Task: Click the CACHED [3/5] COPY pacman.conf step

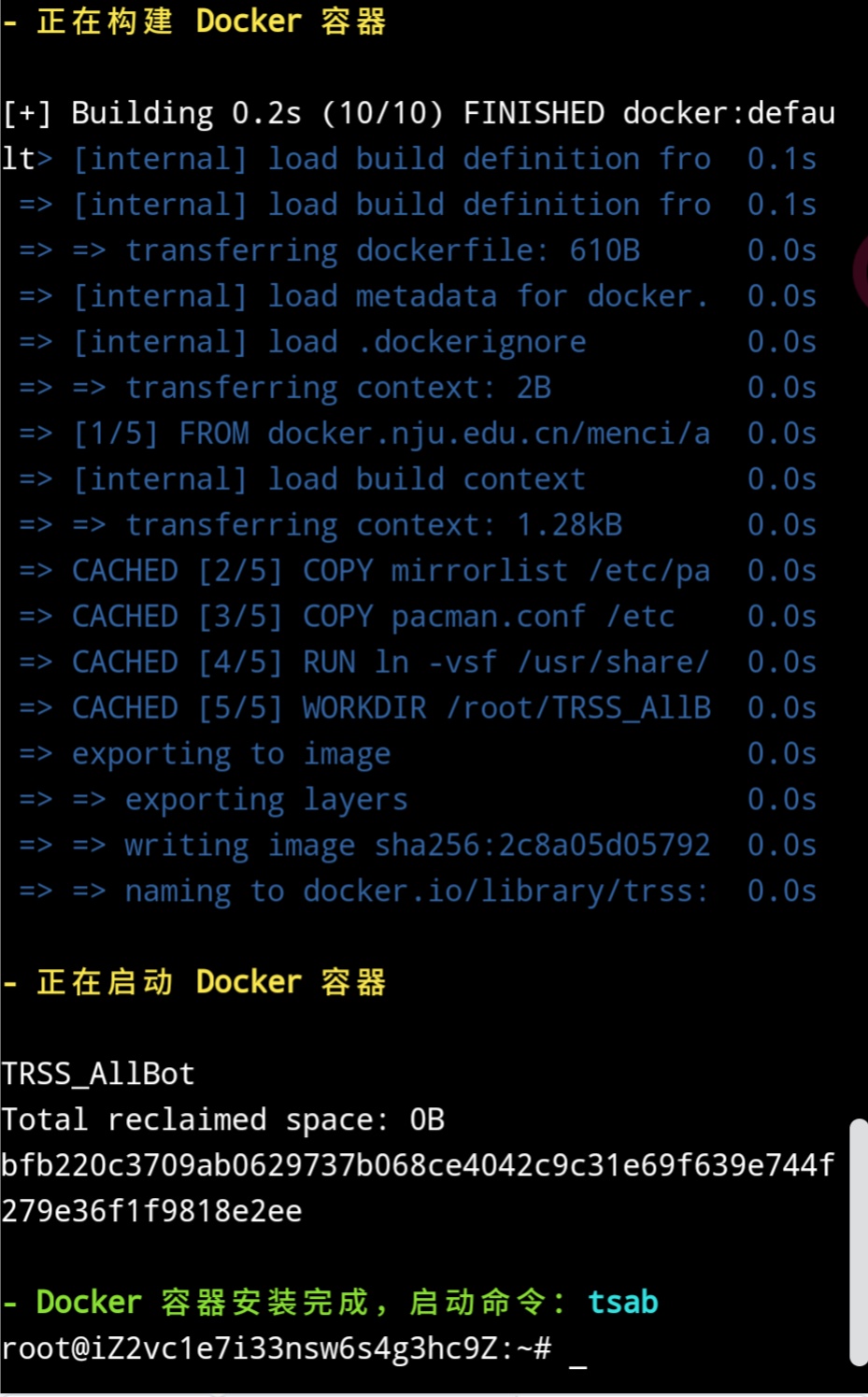Action: click(373, 617)
